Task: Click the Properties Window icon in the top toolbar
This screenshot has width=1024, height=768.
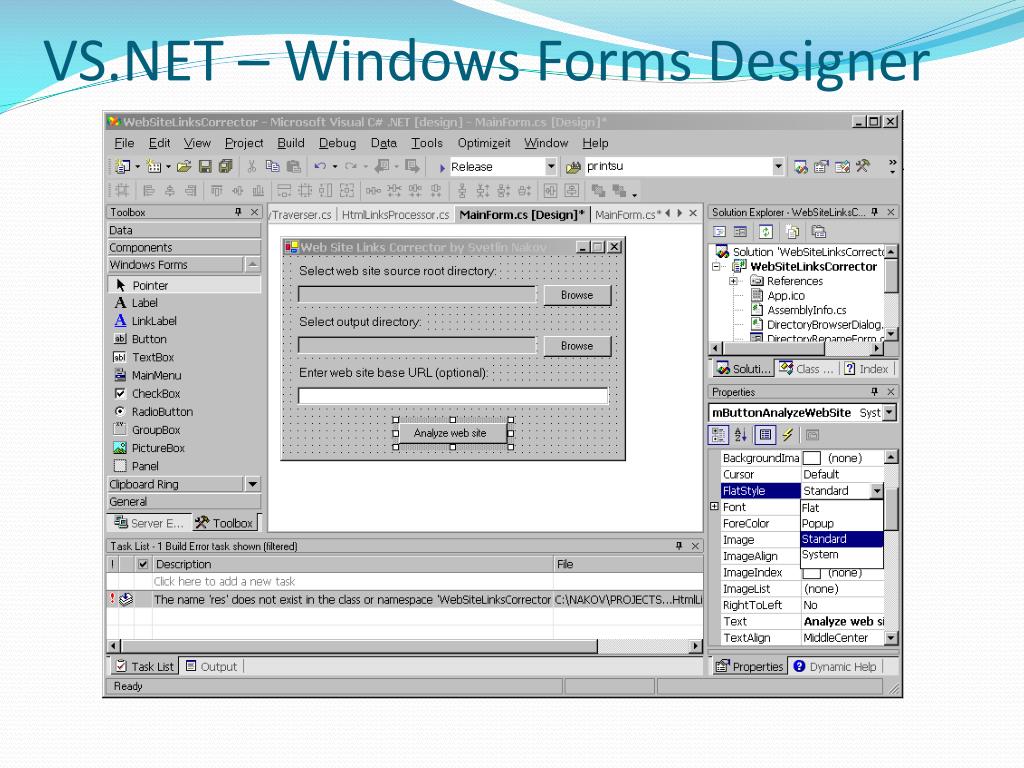Action: pos(821,167)
